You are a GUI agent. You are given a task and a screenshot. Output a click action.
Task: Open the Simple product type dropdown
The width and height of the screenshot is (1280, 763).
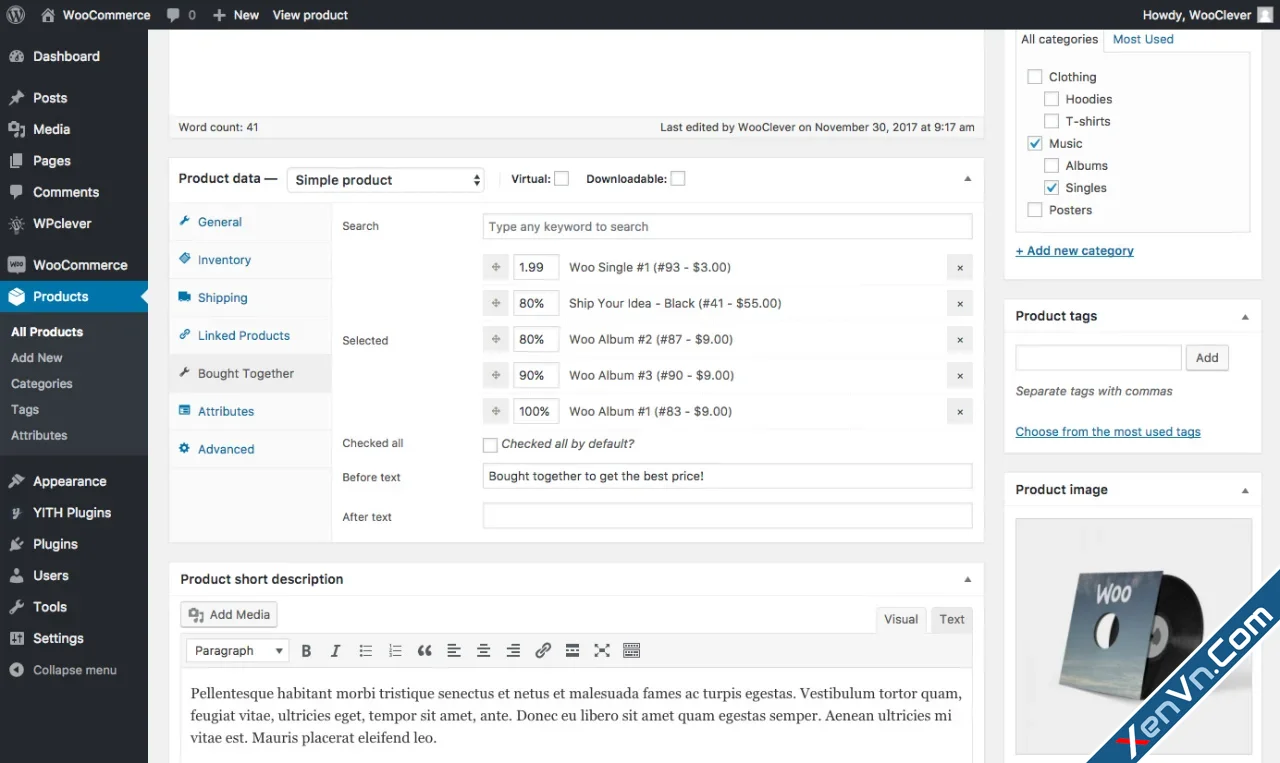[x=386, y=180]
